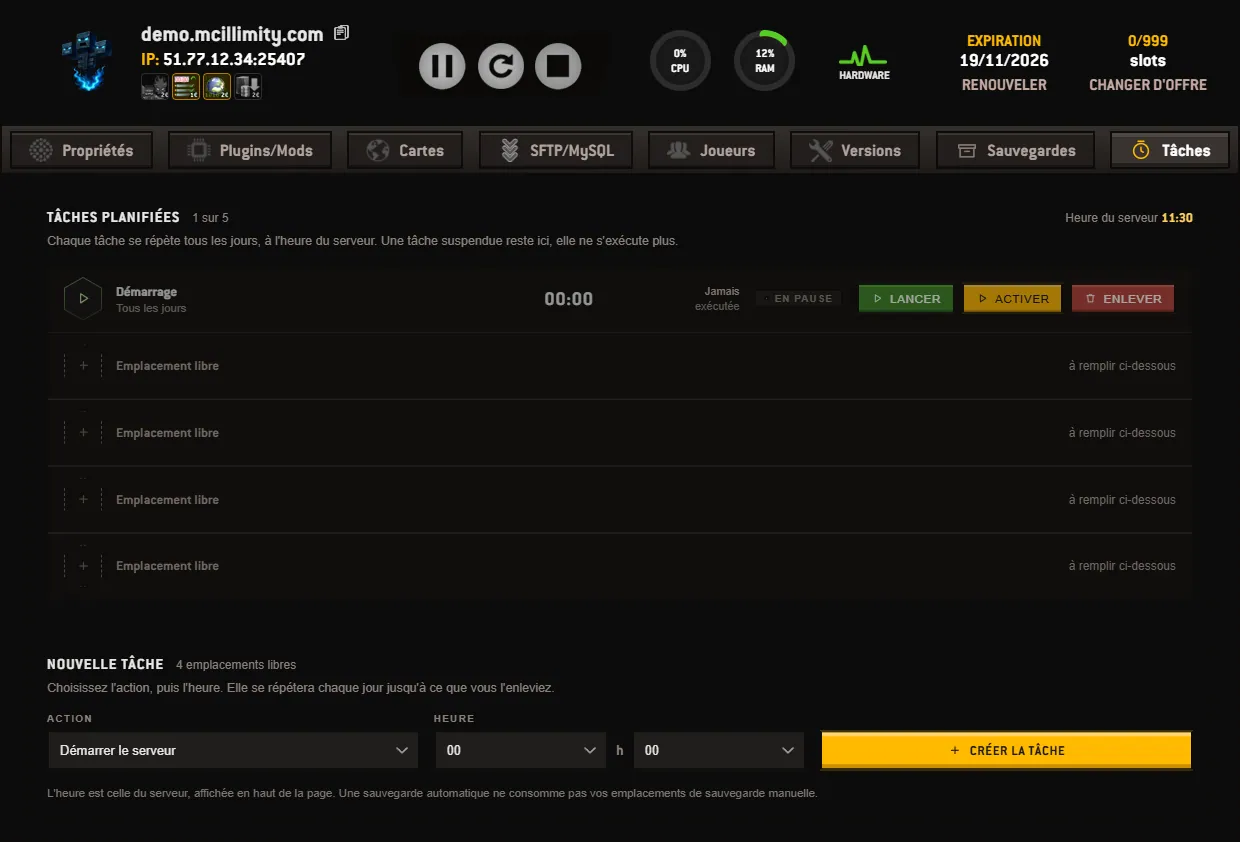This screenshot has width=1240, height=842.
Task: Click the server time 11:30
Action: [x=1177, y=218]
